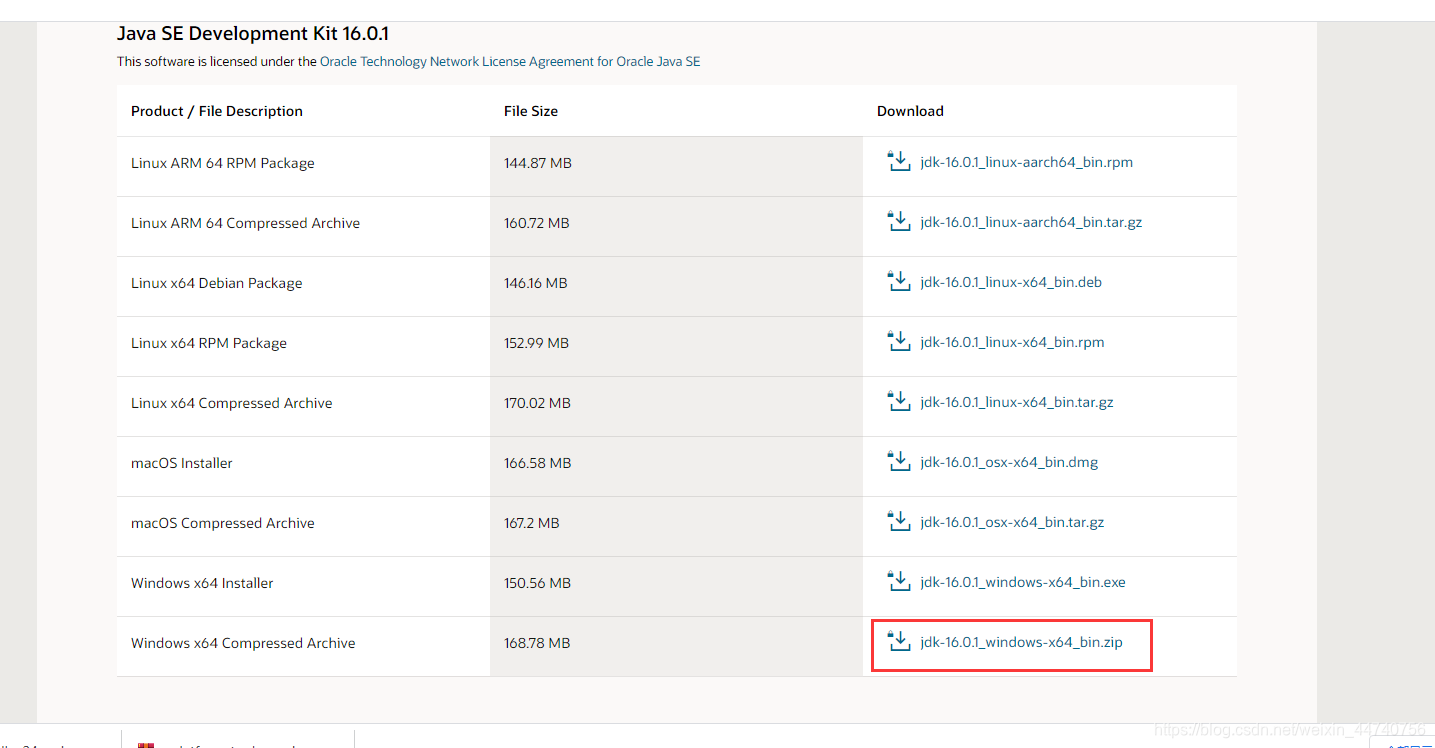
Task: Click download icon beside linux-x64 rpm file
Action: [x=899, y=341]
